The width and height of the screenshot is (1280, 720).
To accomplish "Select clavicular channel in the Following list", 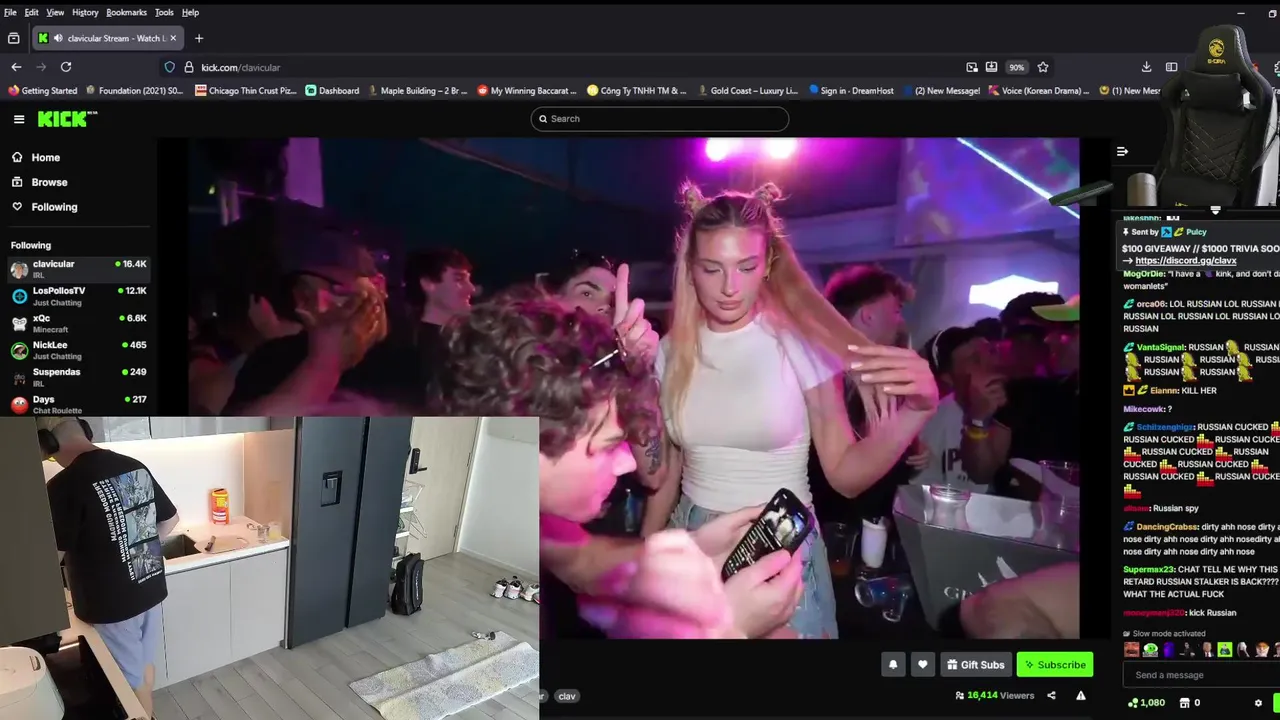I will [x=78, y=269].
